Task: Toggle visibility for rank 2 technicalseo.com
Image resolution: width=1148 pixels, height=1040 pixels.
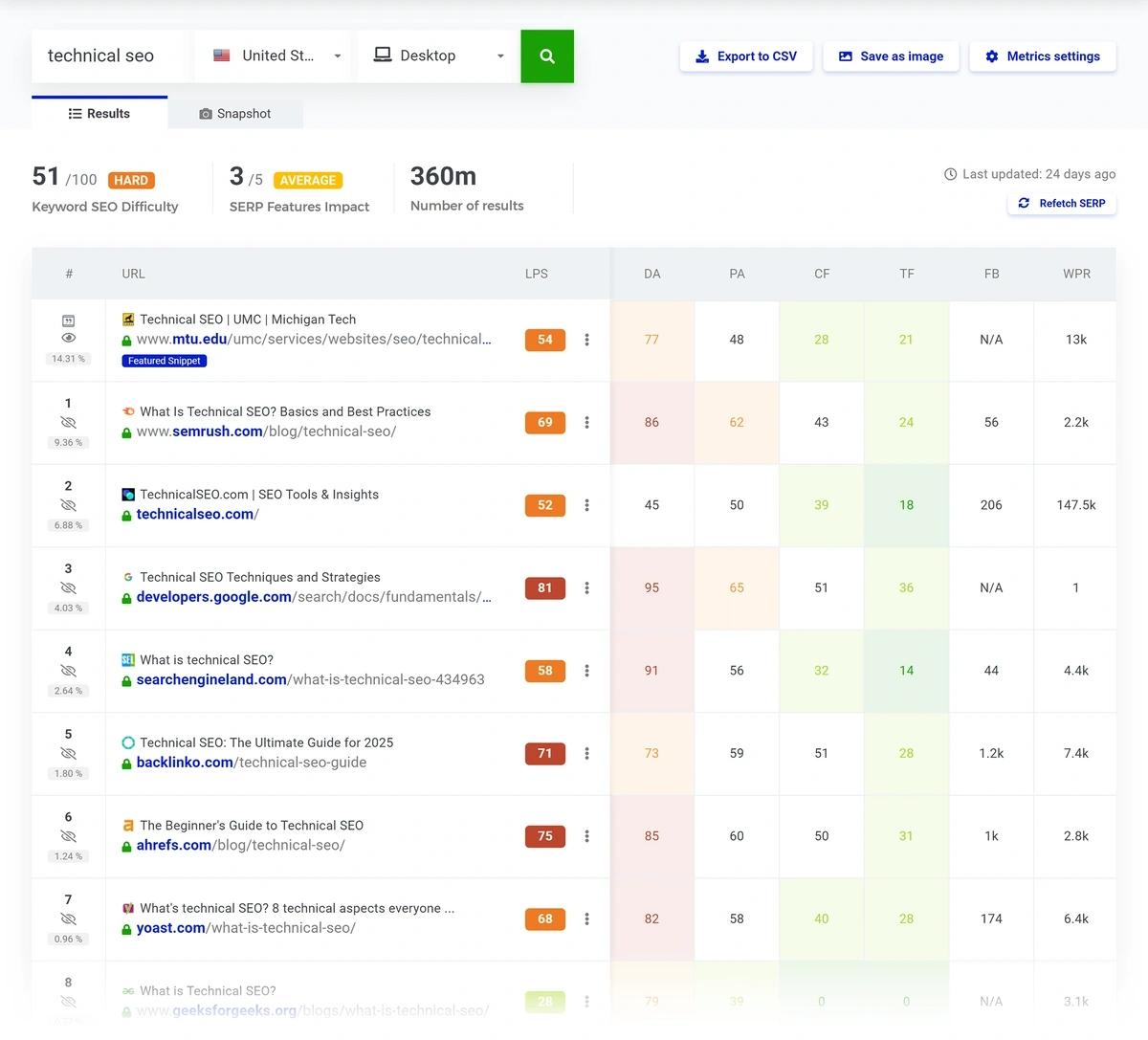Action: click(x=68, y=505)
